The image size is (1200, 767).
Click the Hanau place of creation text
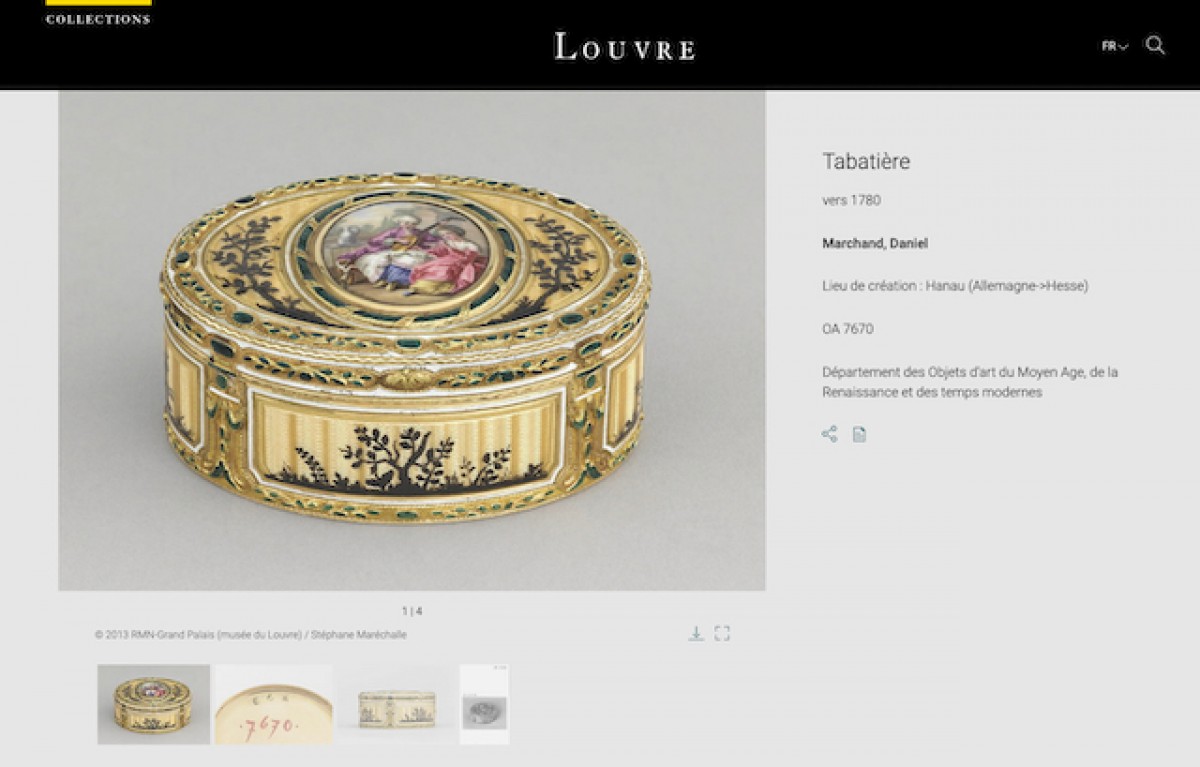coord(955,286)
